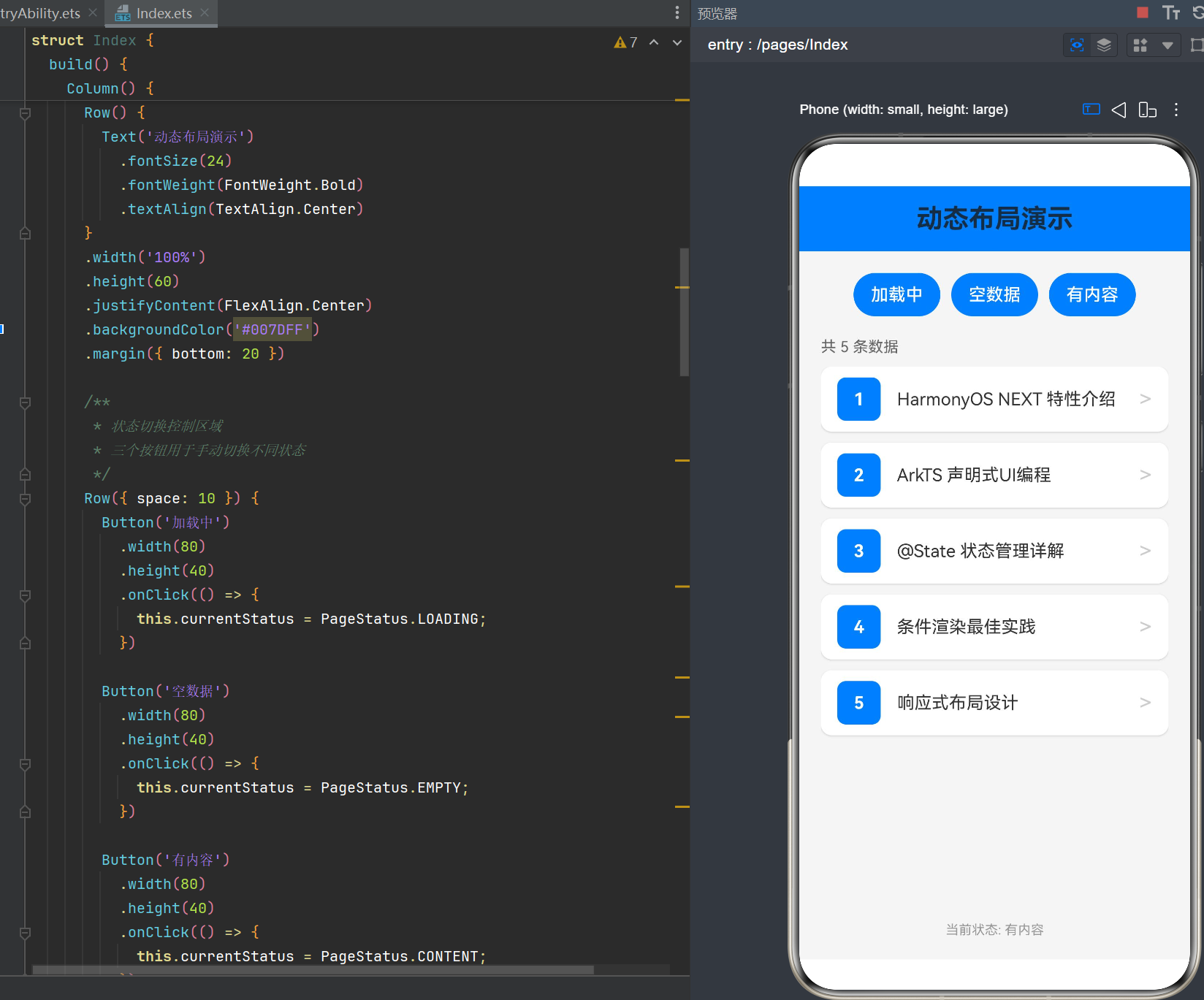
Task: Open the component layers view icon
Action: coord(1104,45)
